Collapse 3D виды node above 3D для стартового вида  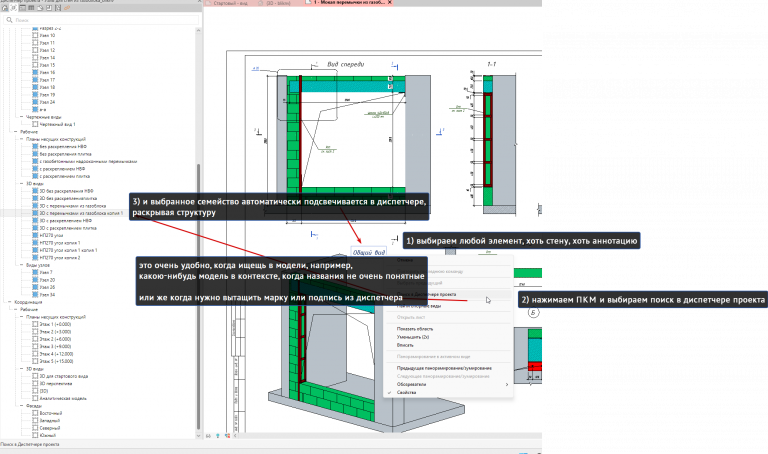22,369
